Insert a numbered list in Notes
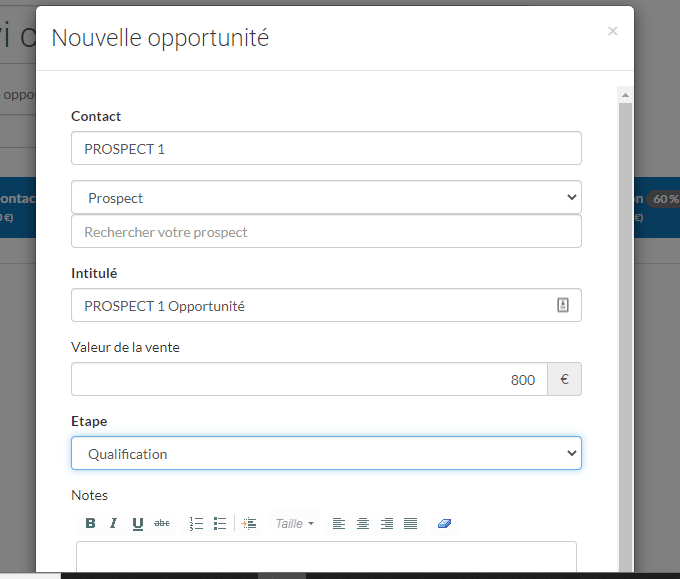 (196, 523)
